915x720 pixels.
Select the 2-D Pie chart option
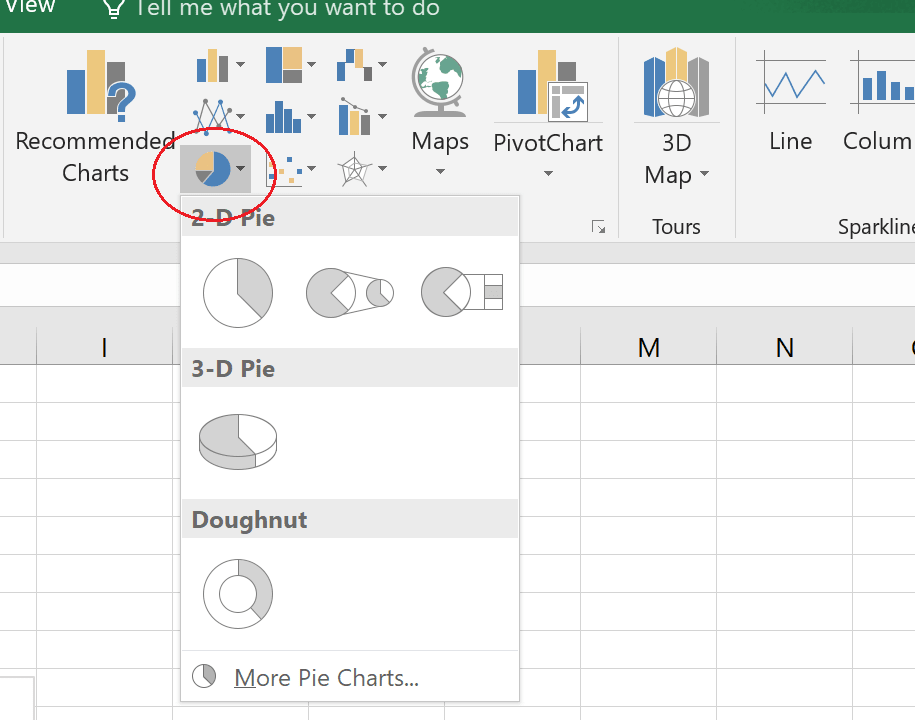[x=238, y=293]
